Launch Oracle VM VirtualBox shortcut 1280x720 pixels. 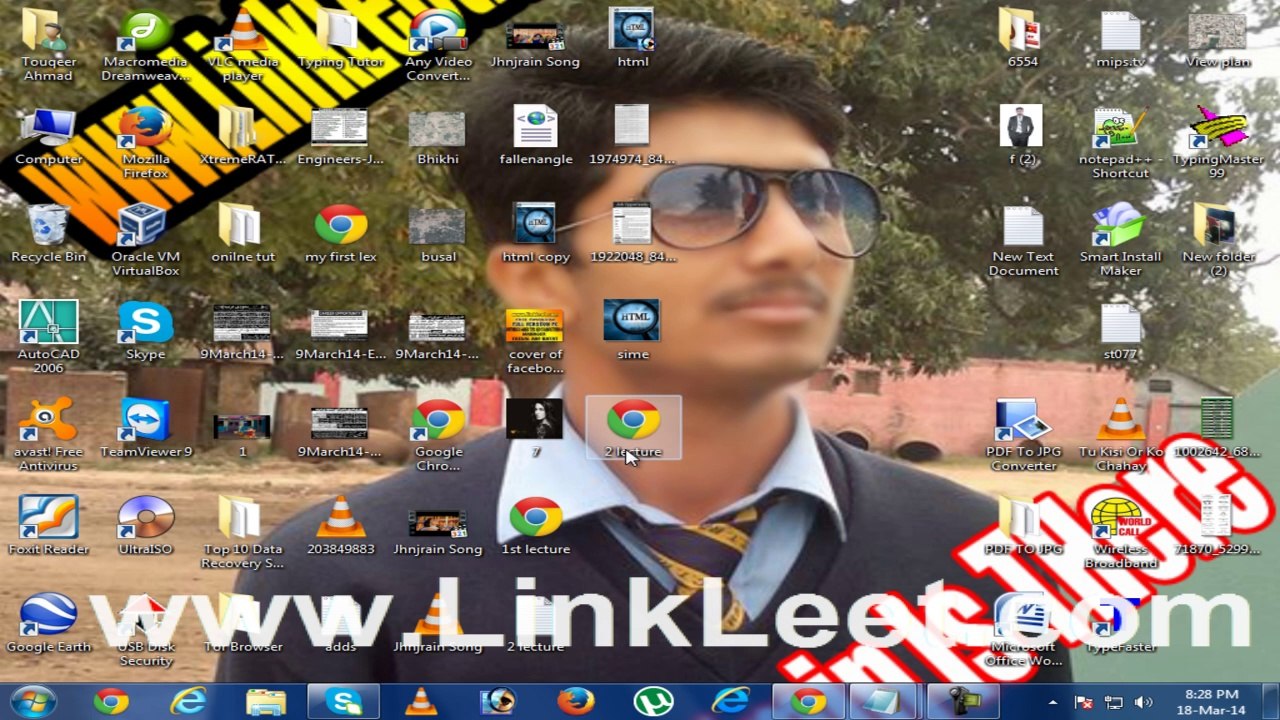145,241
